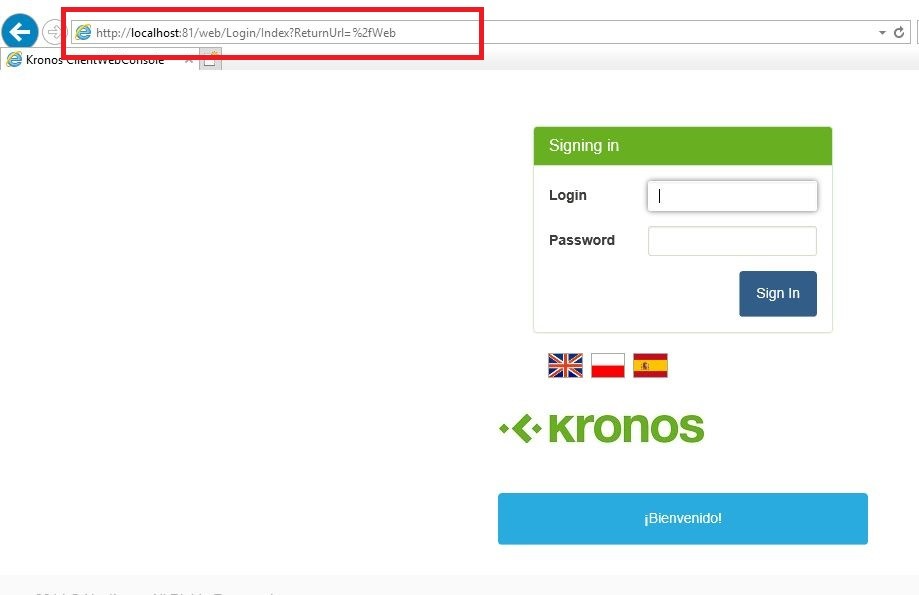The image size is (919, 595).
Task: Click the localhost URL in address bar
Action: pyautogui.click(x=246, y=33)
